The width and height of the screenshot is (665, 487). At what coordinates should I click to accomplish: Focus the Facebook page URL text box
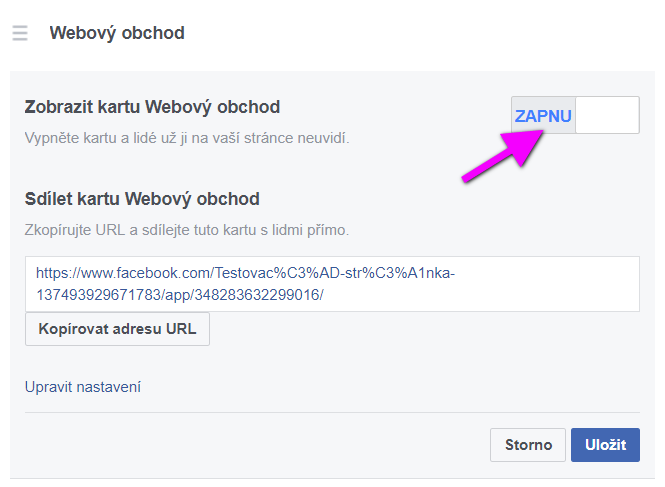[x=332, y=284]
